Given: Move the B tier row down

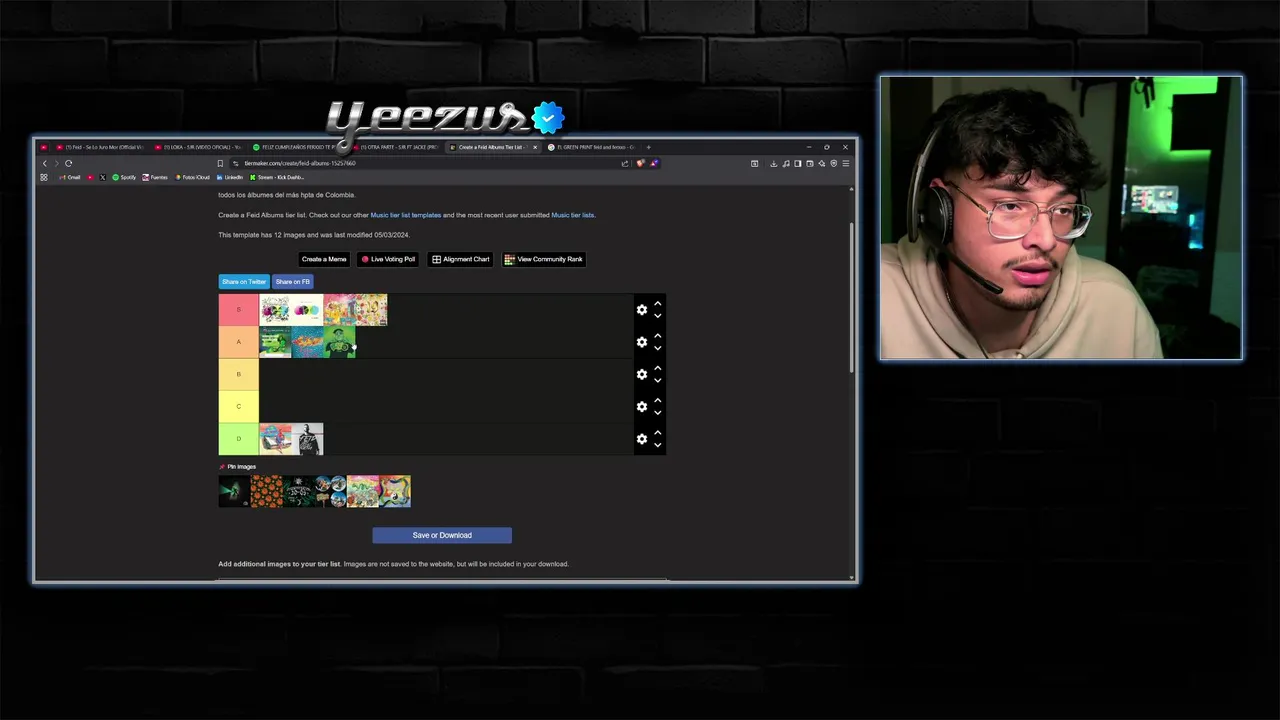Looking at the screenshot, I should pyautogui.click(x=657, y=380).
